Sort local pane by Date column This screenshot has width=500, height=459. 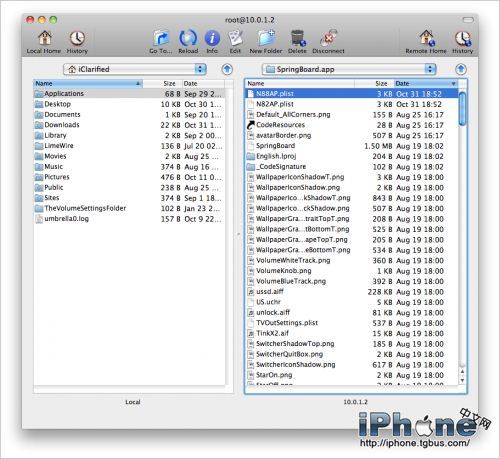click(203, 83)
